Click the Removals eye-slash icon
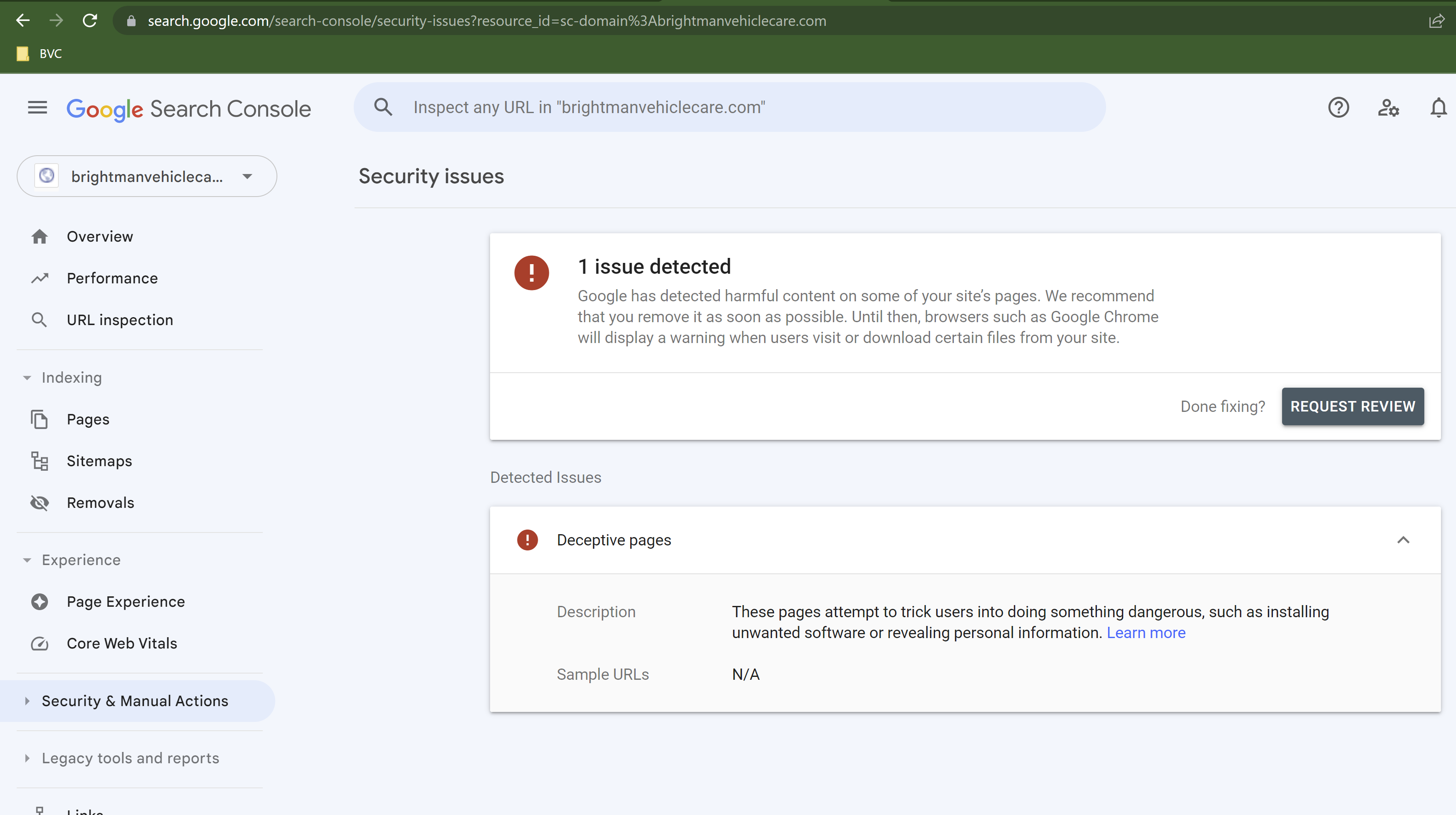This screenshot has width=1456, height=815. click(x=40, y=503)
